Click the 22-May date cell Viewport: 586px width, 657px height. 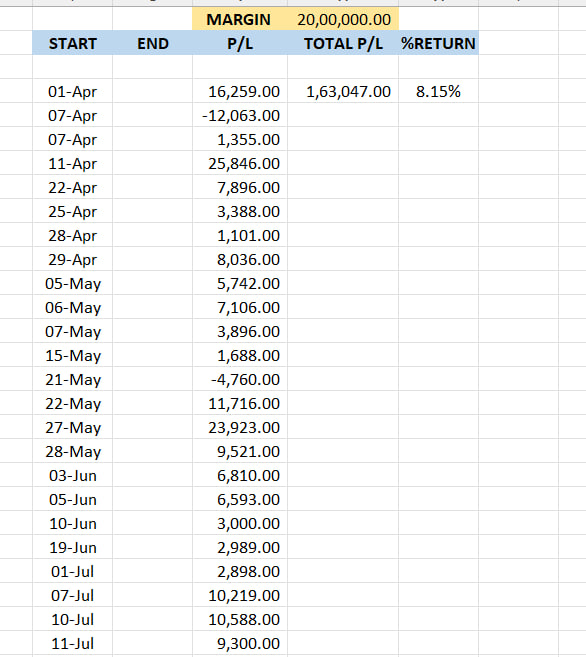coord(72,404)
